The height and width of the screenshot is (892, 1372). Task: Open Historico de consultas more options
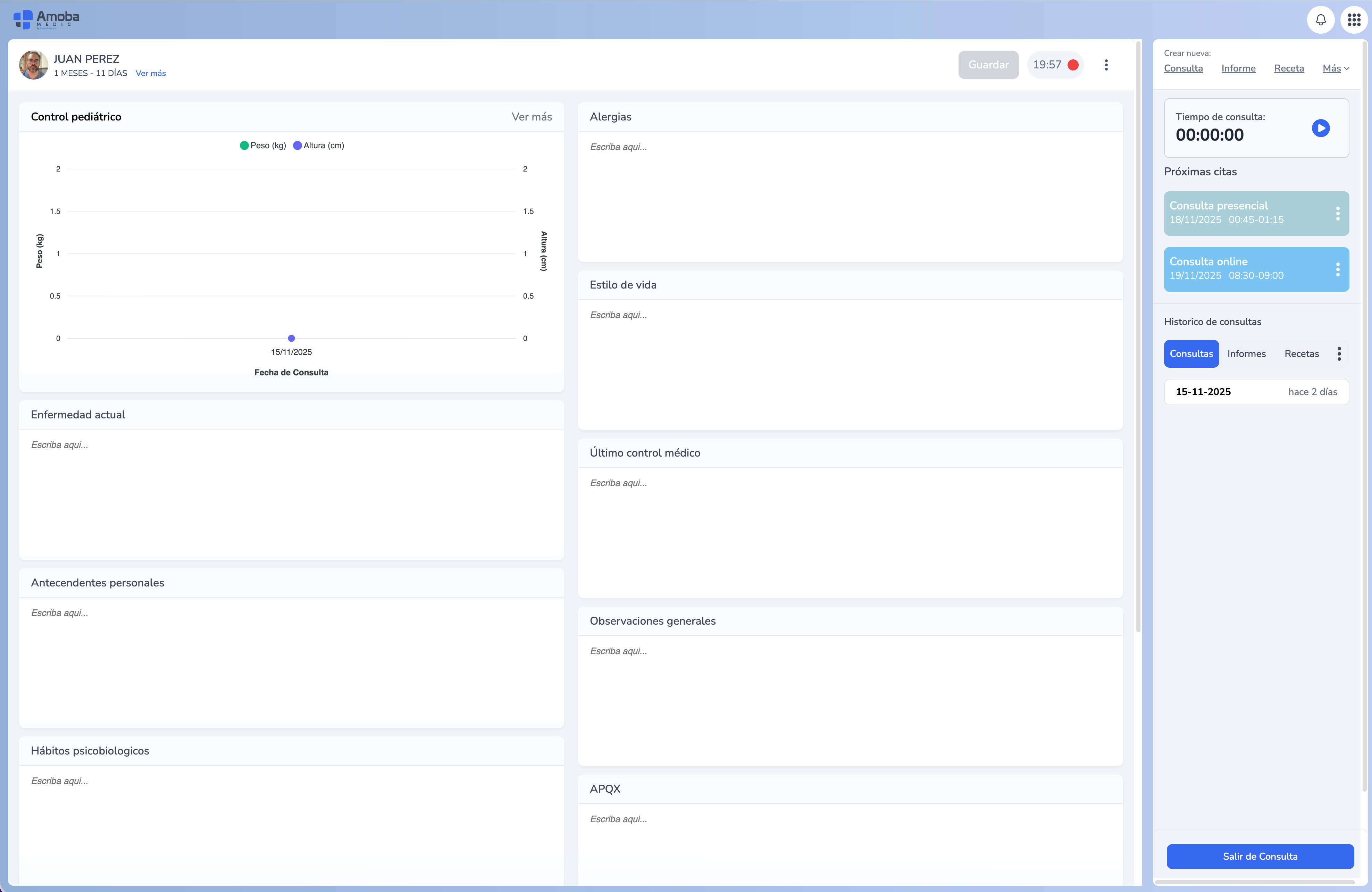(1339, 353)
